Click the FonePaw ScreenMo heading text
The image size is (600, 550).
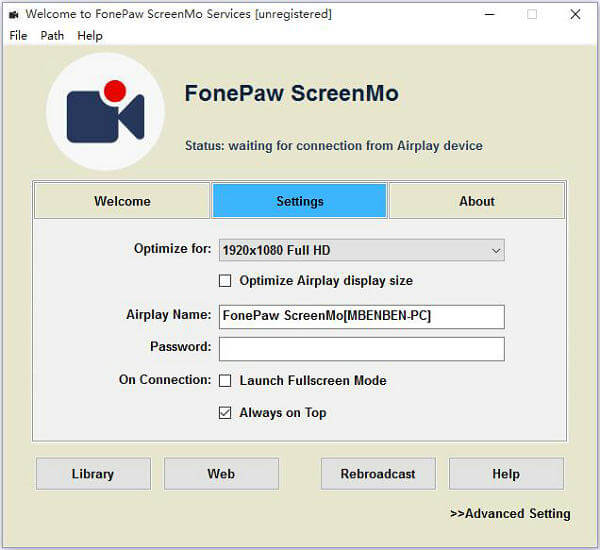click(291, 93)
